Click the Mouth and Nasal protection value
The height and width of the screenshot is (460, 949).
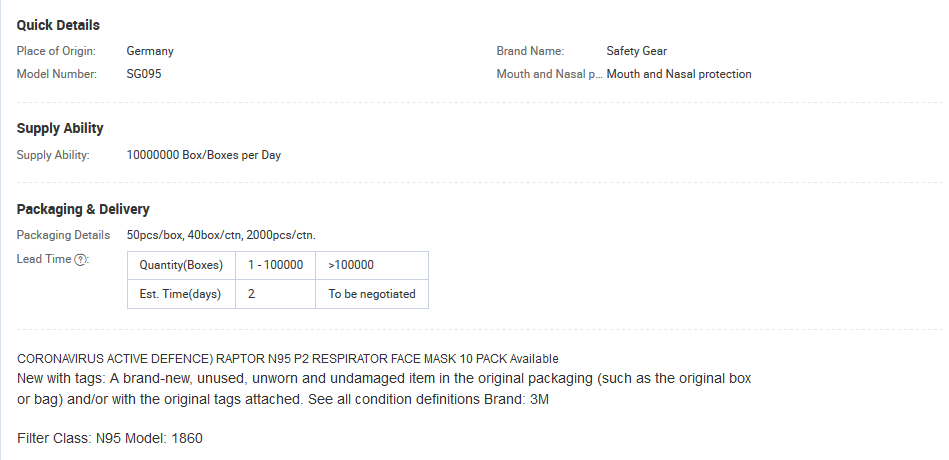coord(679,74)
